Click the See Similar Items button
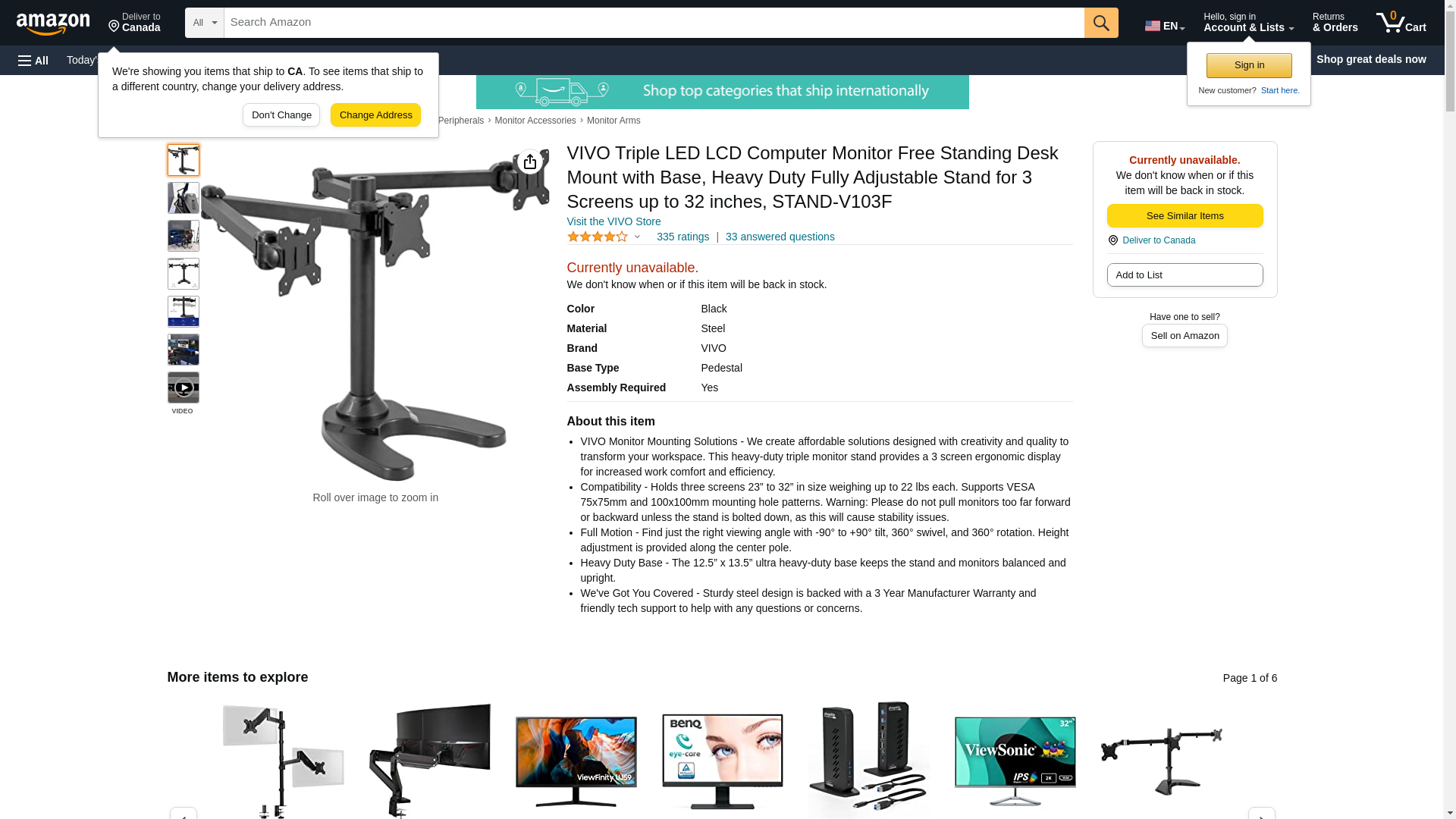The width and height of the screenshot is (1456, 819). tap(1185, 216)
